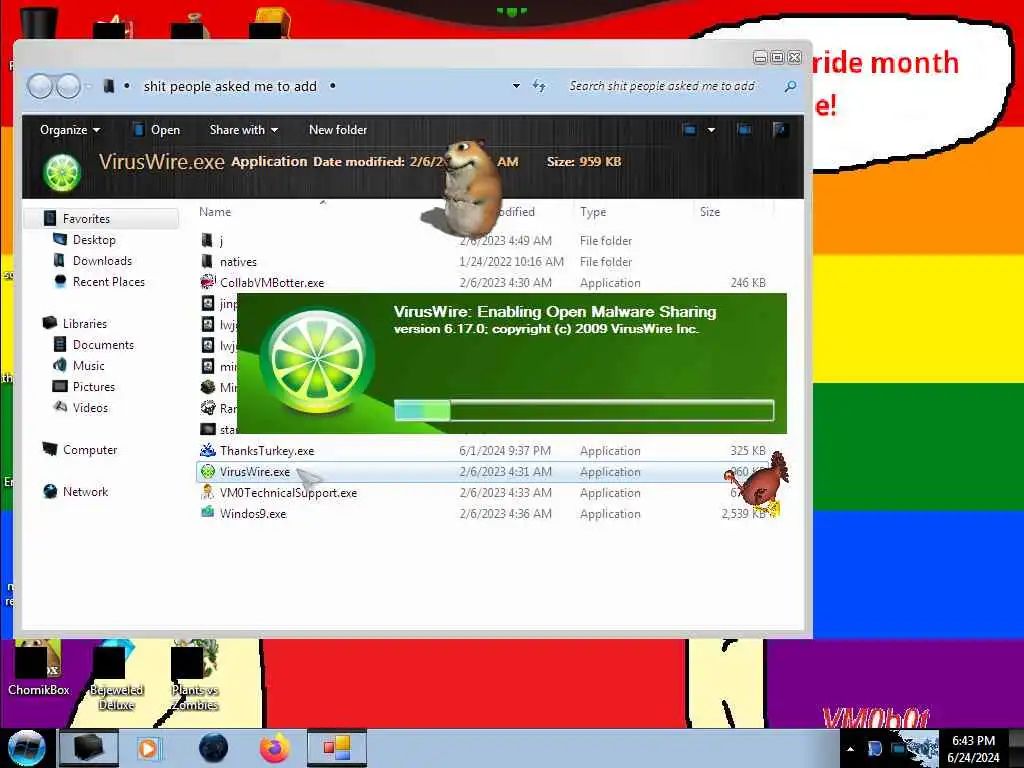Sort files by the Size column header
The image size is (1024, 768).
coord(710,212)
